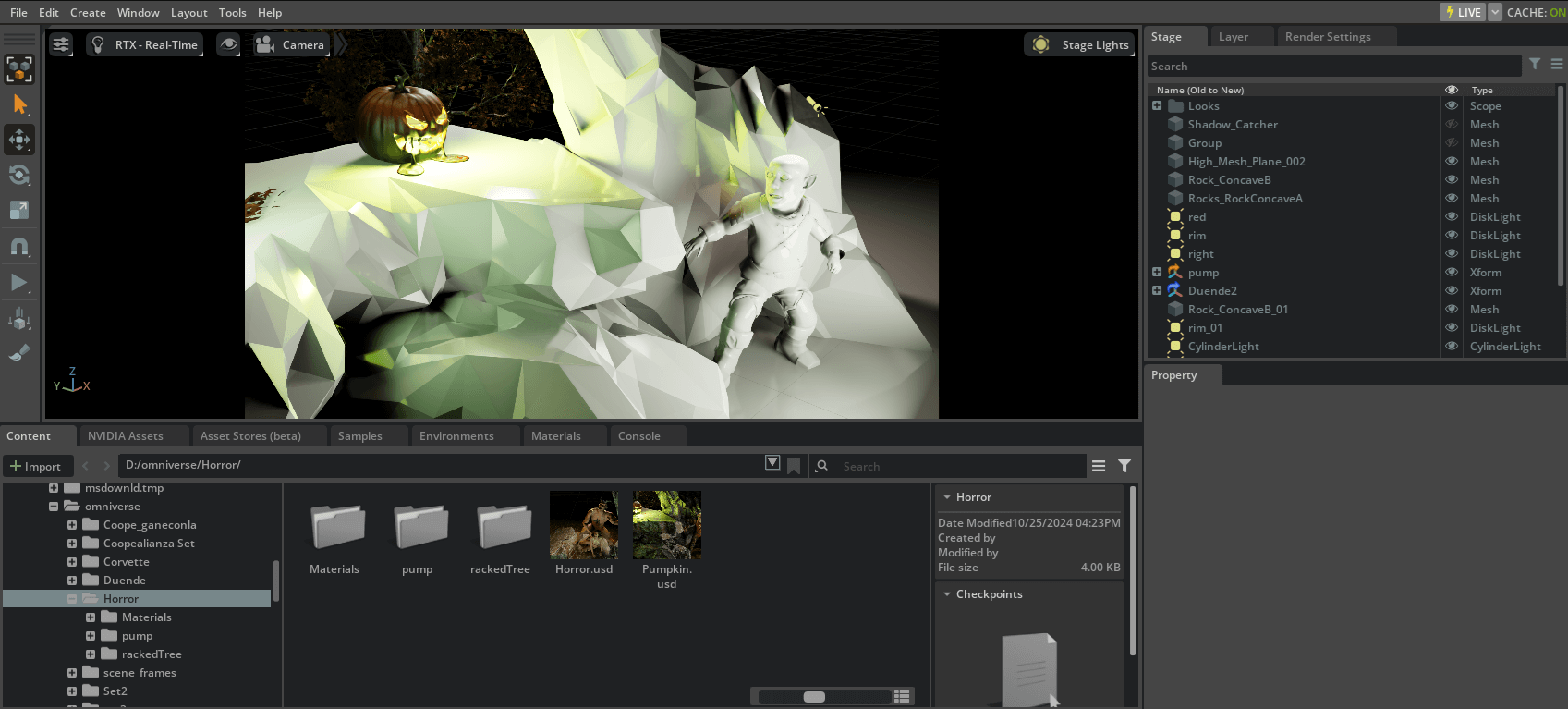Open the Stage Lights menu
Viewport: 1568px width, 709px height.
pyautogui.click(x=1080, y=44)
